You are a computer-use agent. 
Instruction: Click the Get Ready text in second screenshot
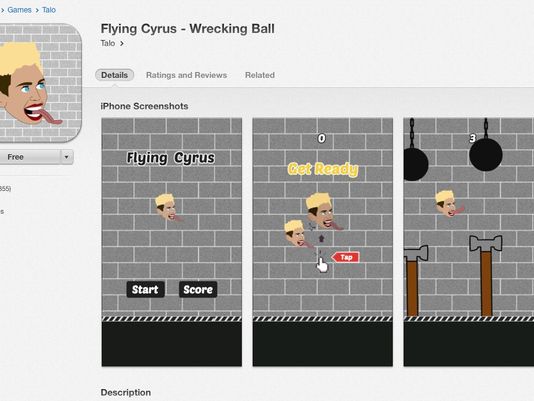[x=323, y=169]
